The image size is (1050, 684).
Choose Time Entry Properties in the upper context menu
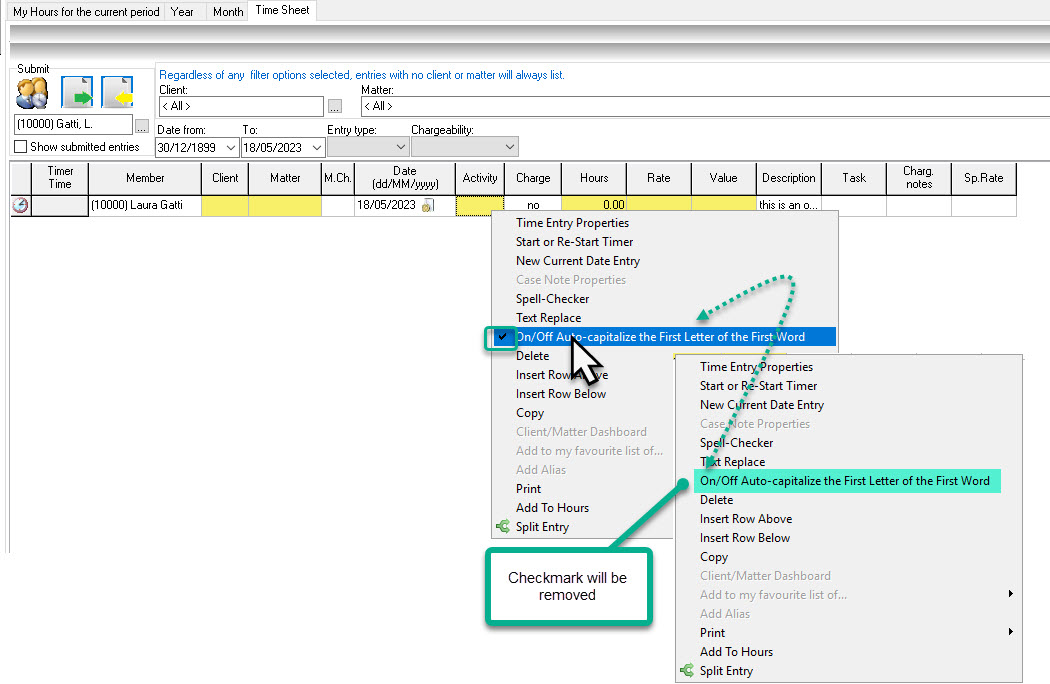(573, 223)
